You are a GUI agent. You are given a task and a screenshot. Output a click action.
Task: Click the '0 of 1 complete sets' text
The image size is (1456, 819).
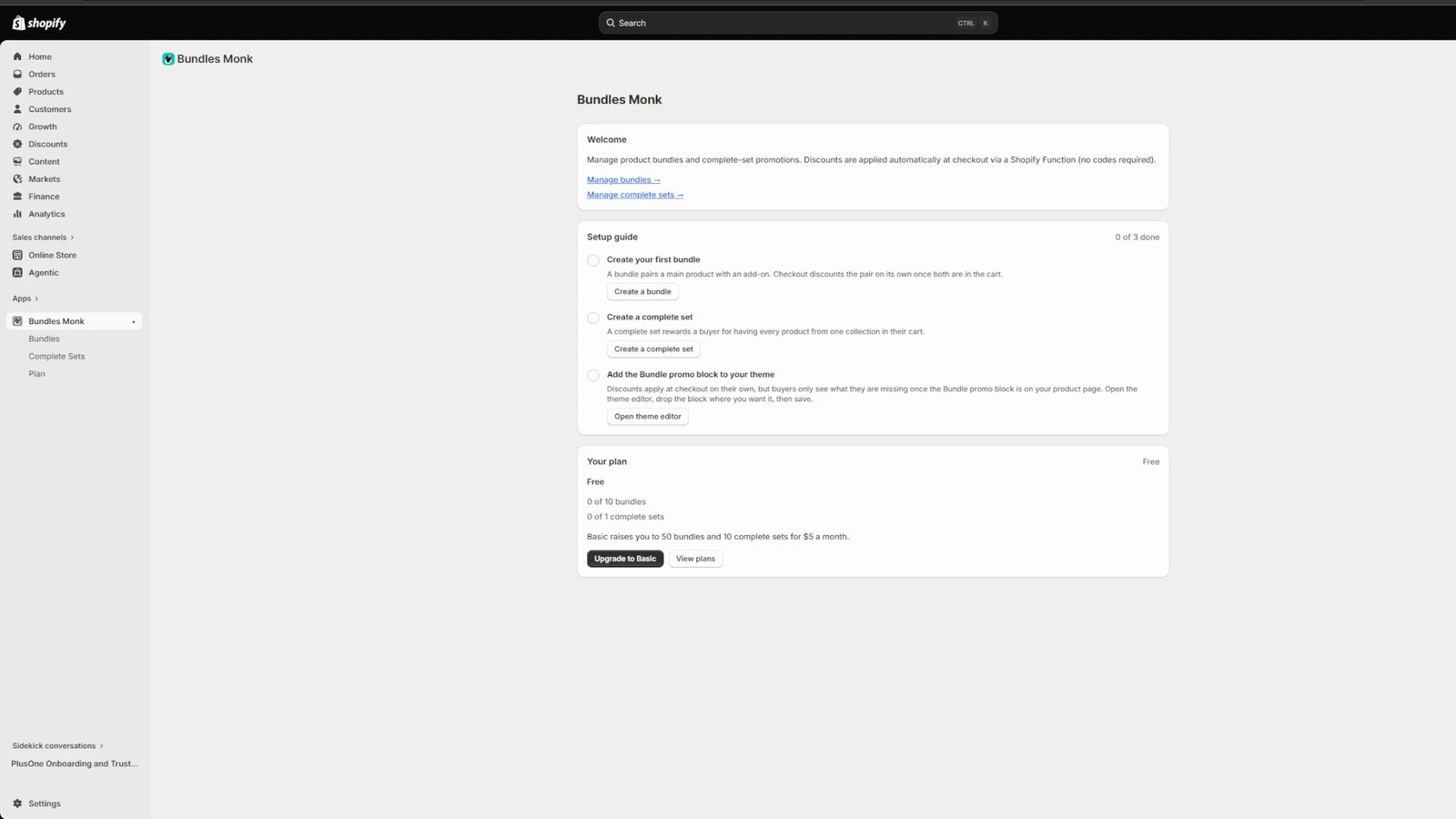point(625,517)
